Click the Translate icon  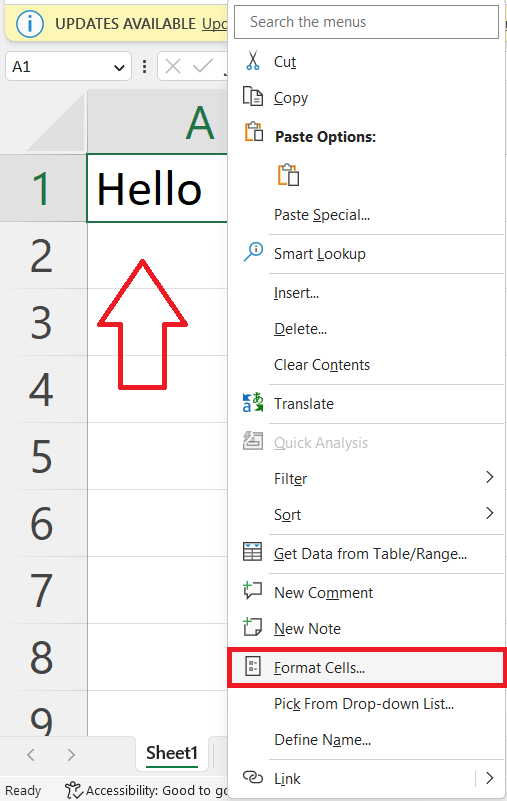(x=252, y=403)
